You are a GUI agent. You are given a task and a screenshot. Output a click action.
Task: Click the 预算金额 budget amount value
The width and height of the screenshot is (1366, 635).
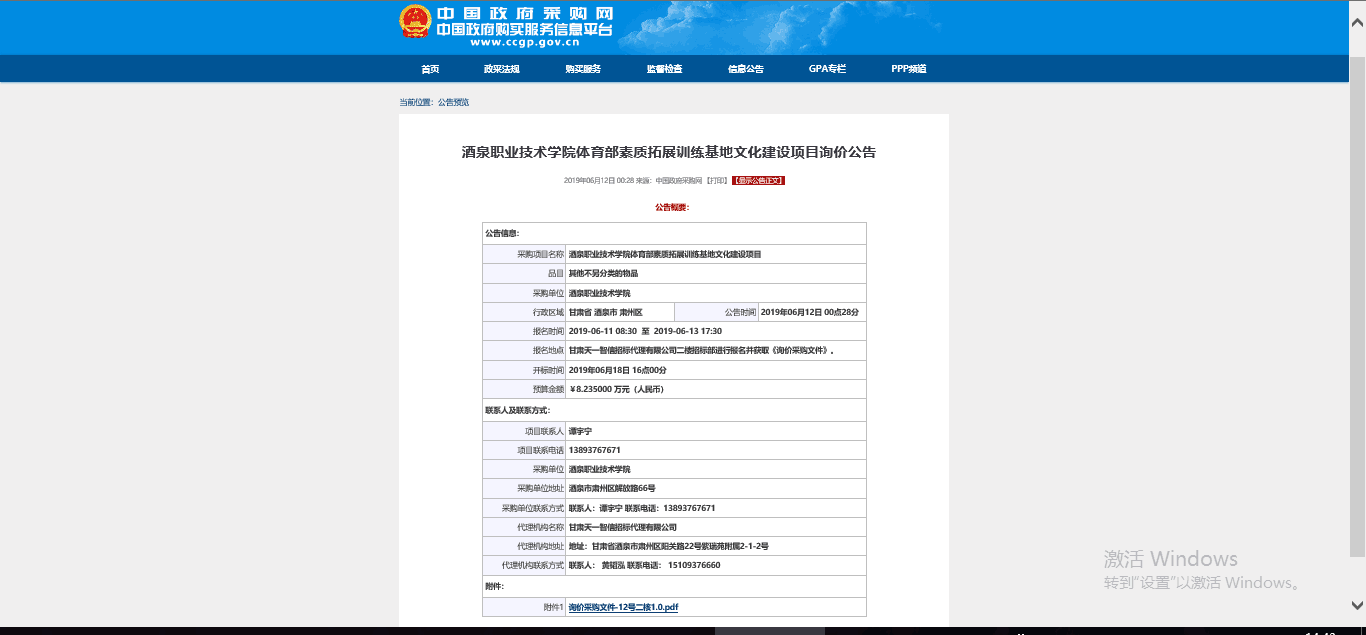click(616, 388)
